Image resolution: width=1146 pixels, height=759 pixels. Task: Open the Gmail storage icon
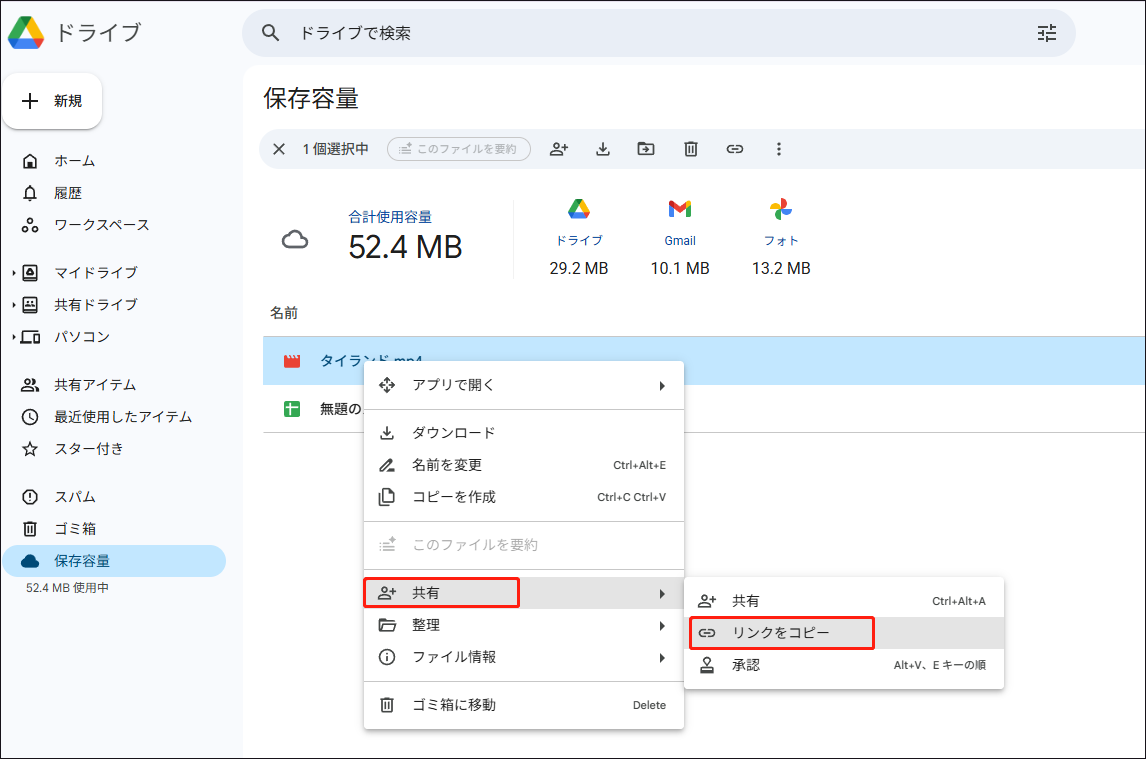click(680, 210)
